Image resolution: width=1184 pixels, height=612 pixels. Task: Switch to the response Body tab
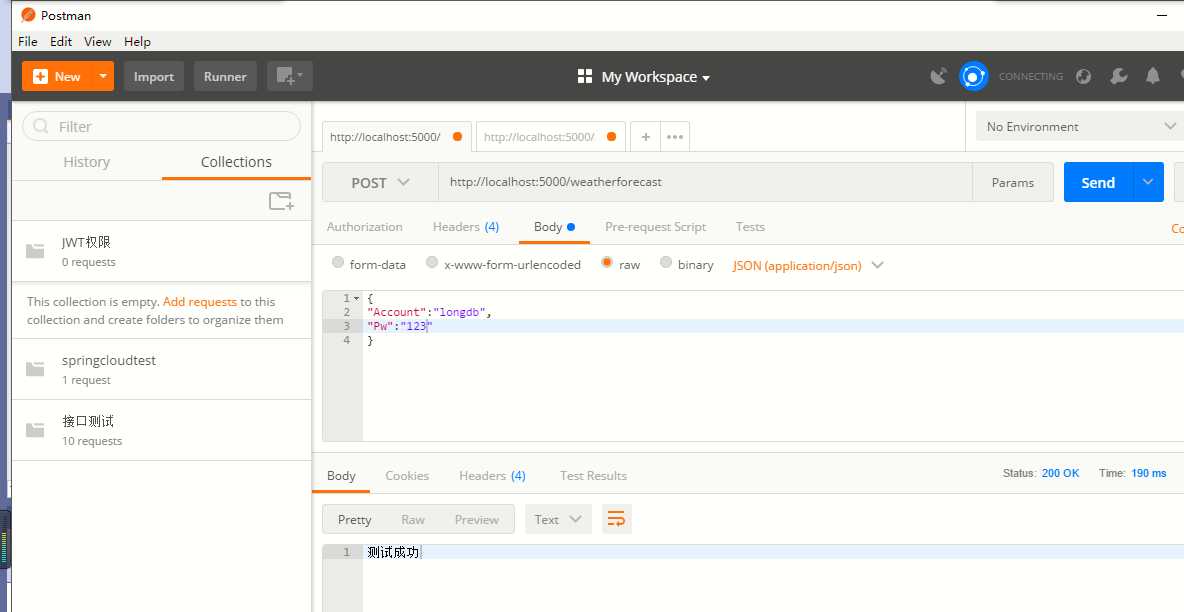341,475
